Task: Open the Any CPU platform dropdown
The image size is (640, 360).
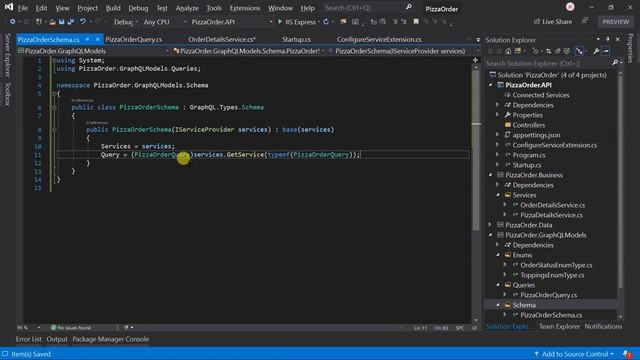Action: click(x=165, y=22)
